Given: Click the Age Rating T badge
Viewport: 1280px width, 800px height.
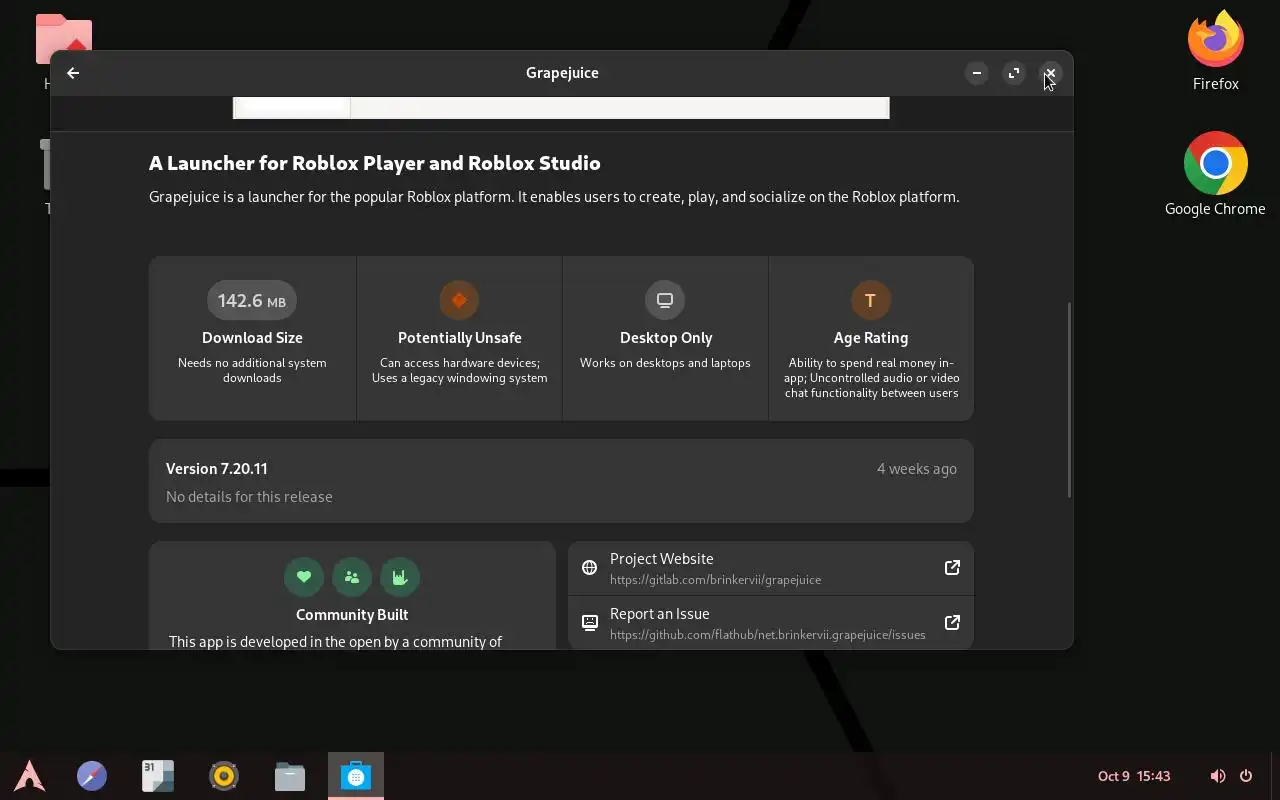Looking at the screenshot, I should (x=870, y=300).
